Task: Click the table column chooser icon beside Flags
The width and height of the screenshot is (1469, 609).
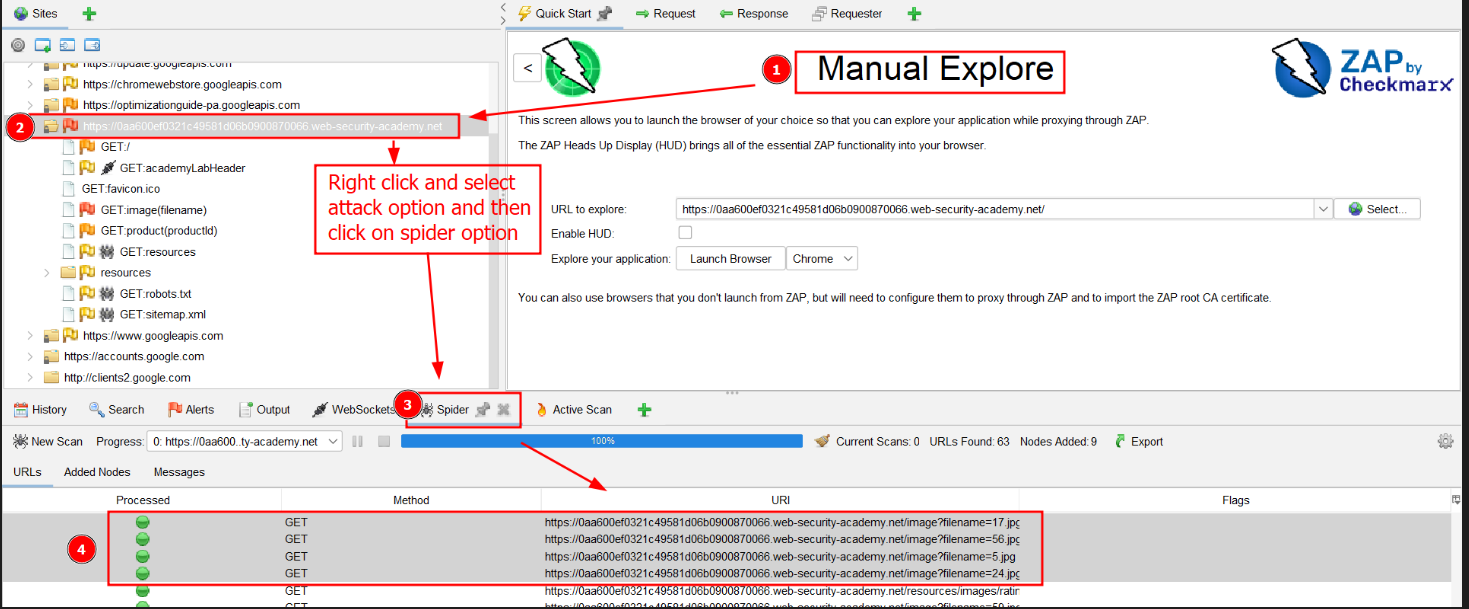Action: pyautogui.click(x=1456, y=499)
